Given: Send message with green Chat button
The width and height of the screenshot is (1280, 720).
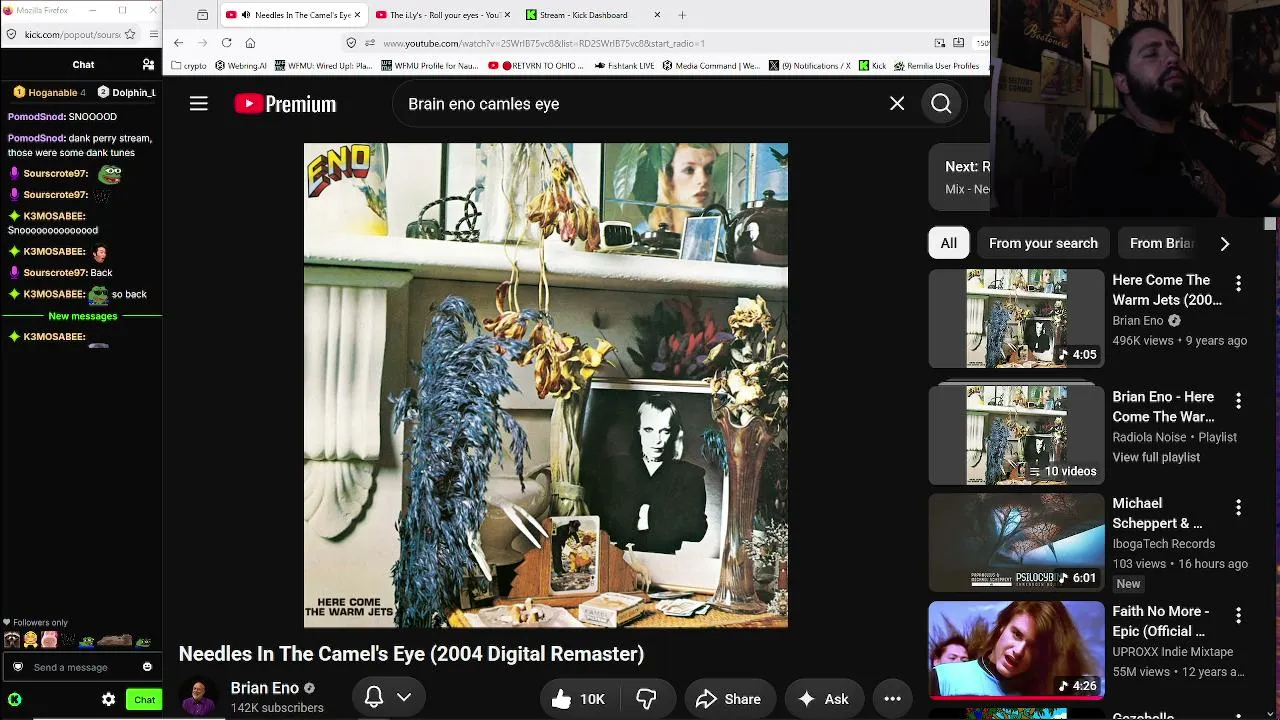Looking at the screenshot, I should pos(144,700).
